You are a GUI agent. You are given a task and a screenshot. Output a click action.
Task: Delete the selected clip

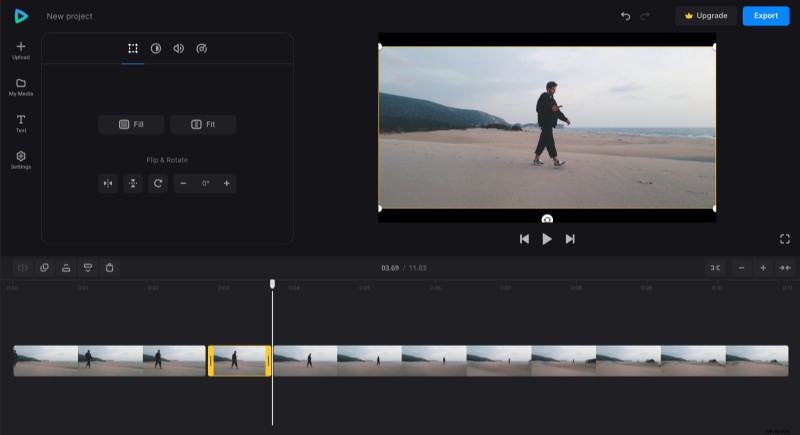pyautogui.click(x=109, y=268)
